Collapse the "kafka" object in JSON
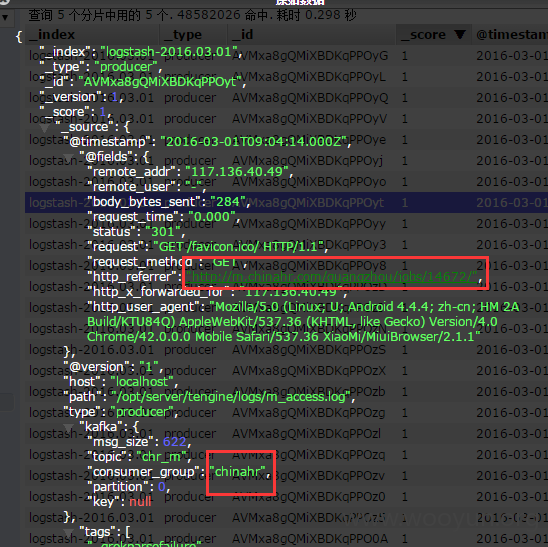 (69, 427)
